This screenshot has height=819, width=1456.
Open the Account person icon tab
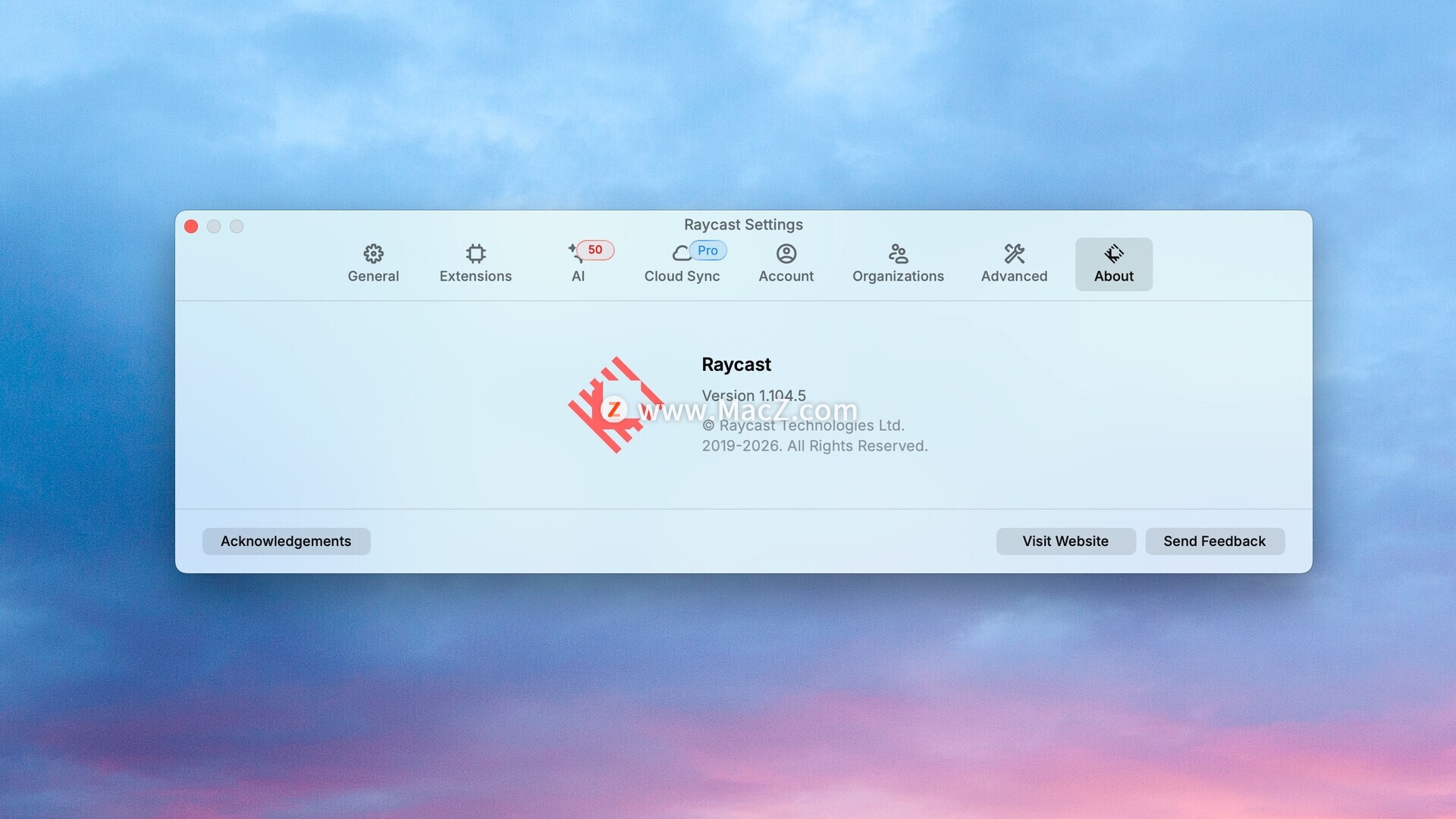pyautogui.click(x=786, y=253)
